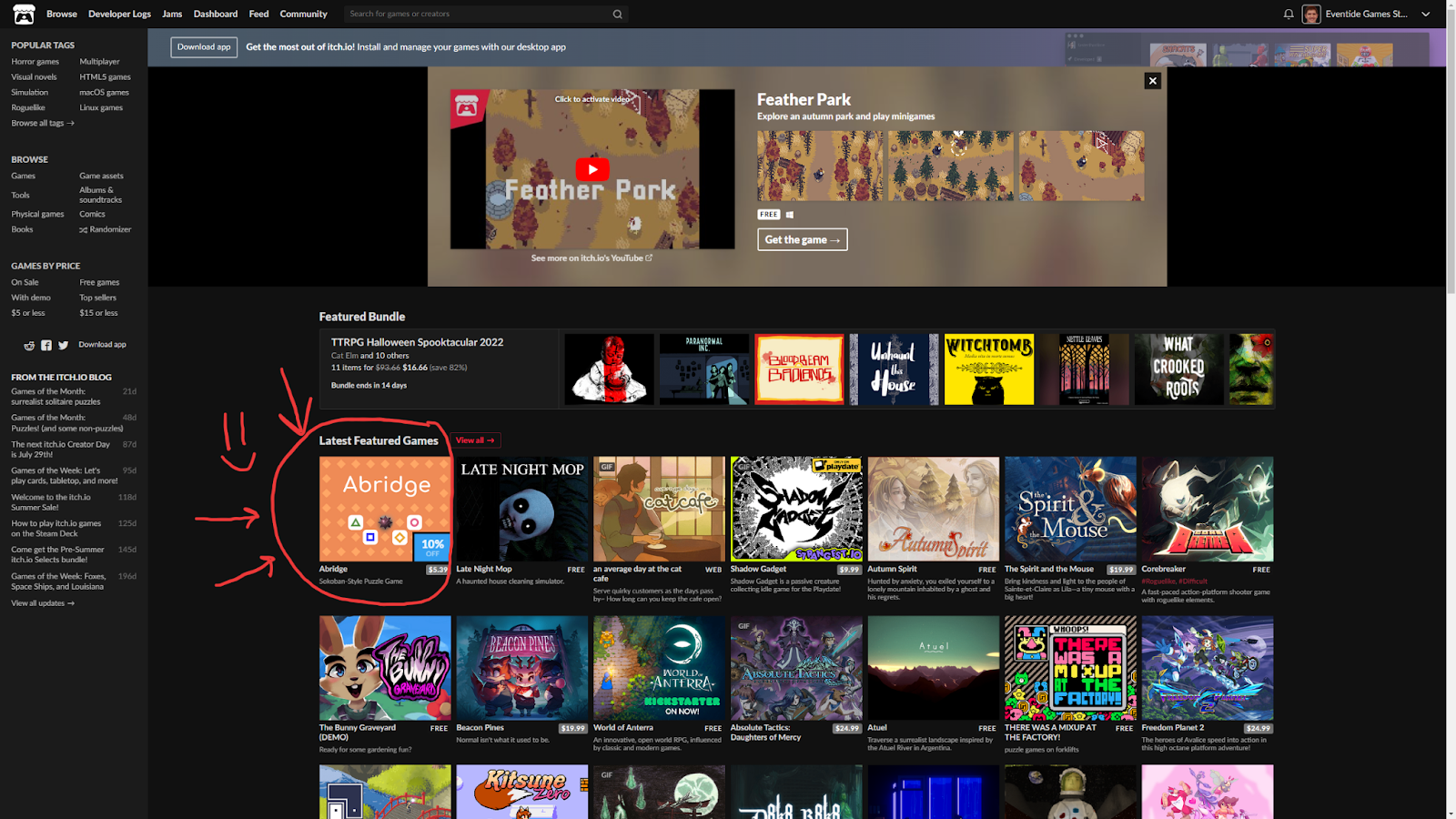Open the account avatar image
Screen dimensions: 1456x819
pos(1311,14)
